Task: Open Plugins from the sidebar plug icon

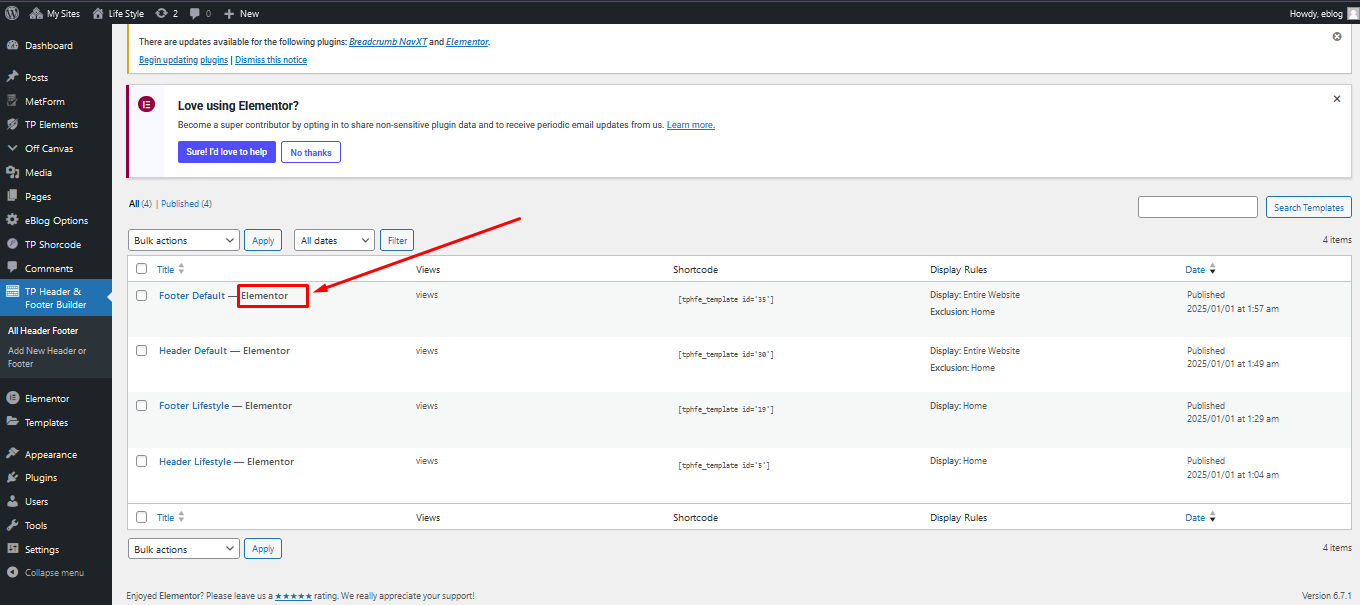Action: tap(12, 478)
